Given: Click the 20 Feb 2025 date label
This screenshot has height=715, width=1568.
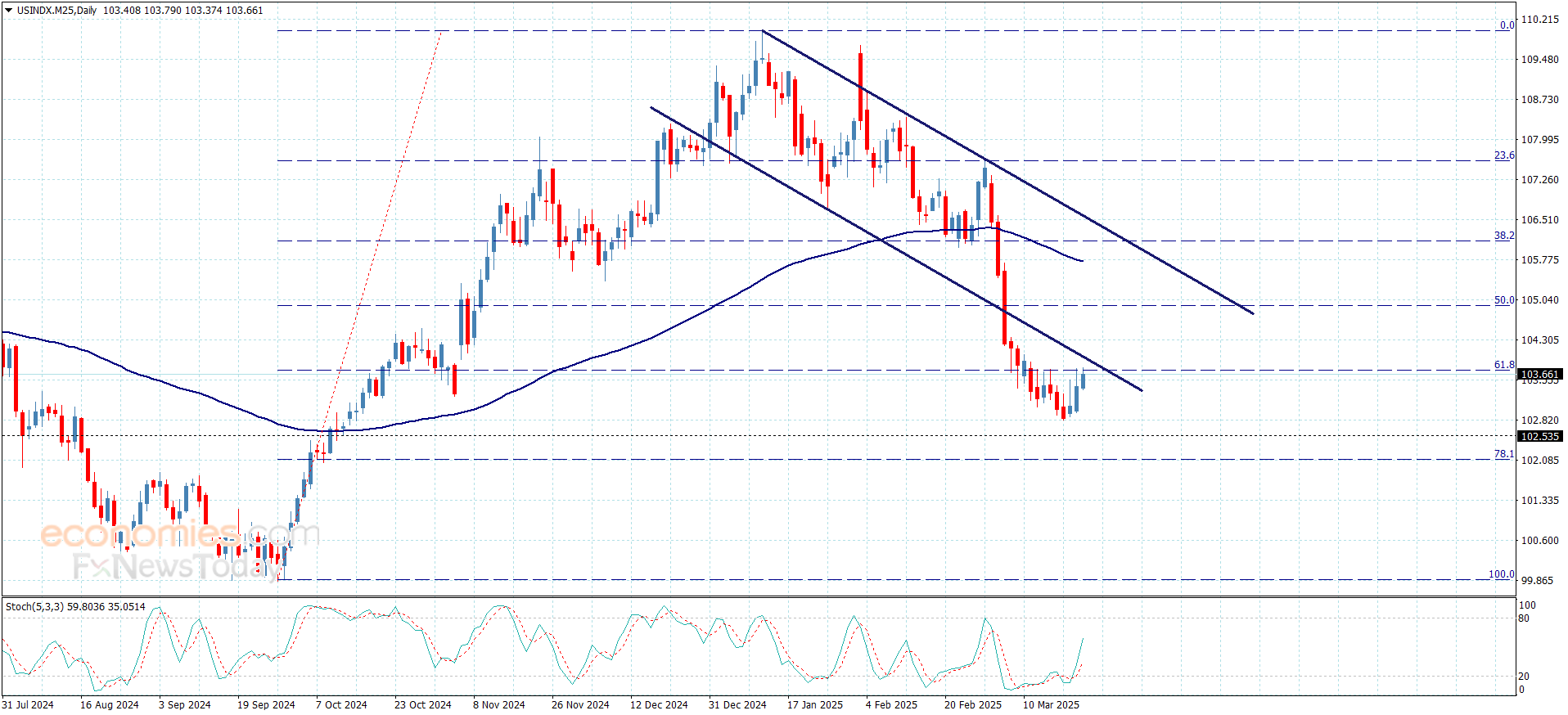Looking at the screenshot, I should (973, 705).
